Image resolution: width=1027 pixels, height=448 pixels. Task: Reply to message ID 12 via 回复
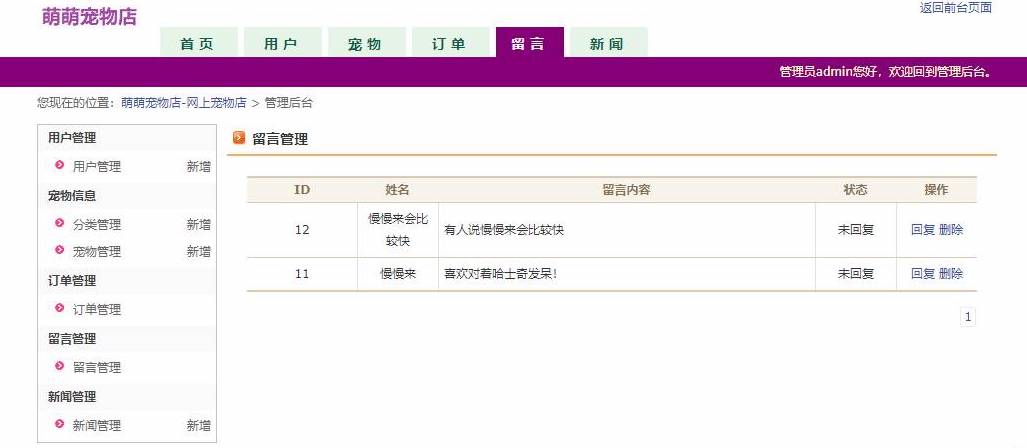point(922,230)
